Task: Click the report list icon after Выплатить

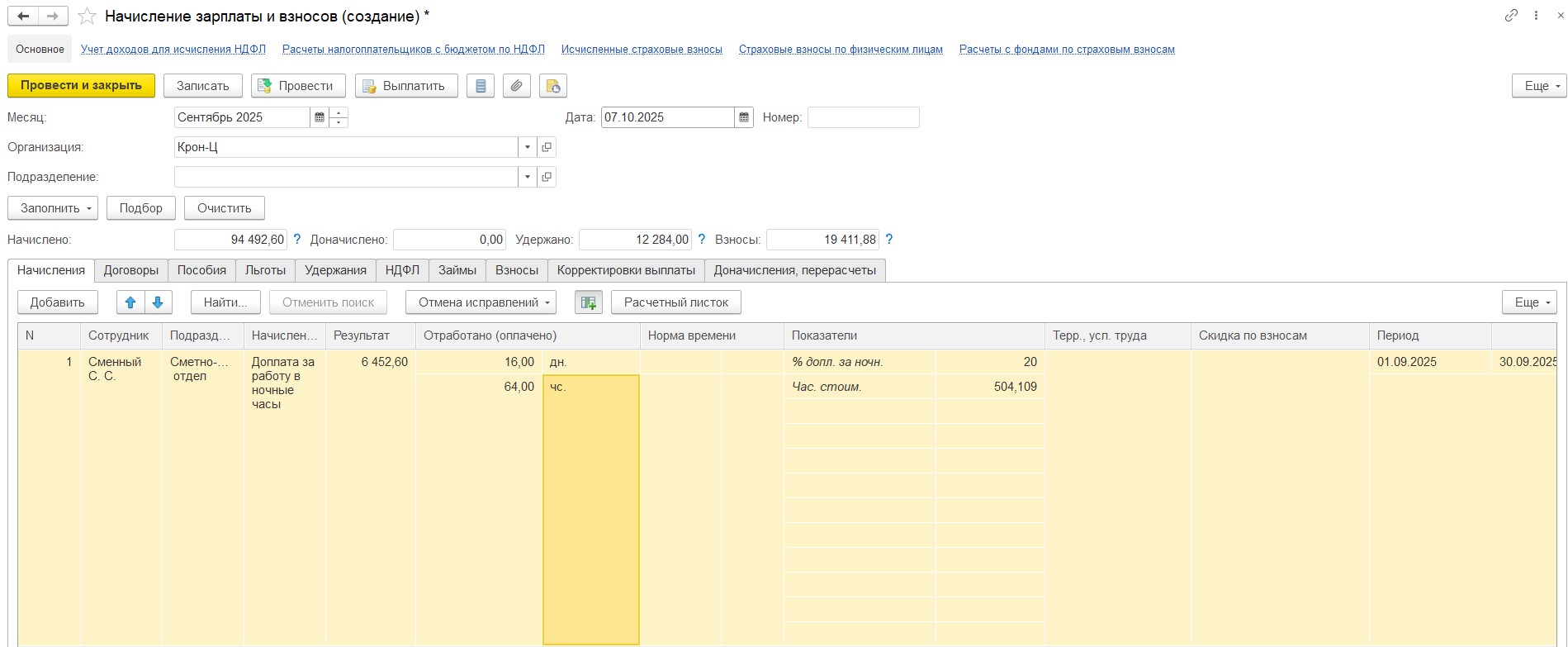Action: click(x=481, y=86)
